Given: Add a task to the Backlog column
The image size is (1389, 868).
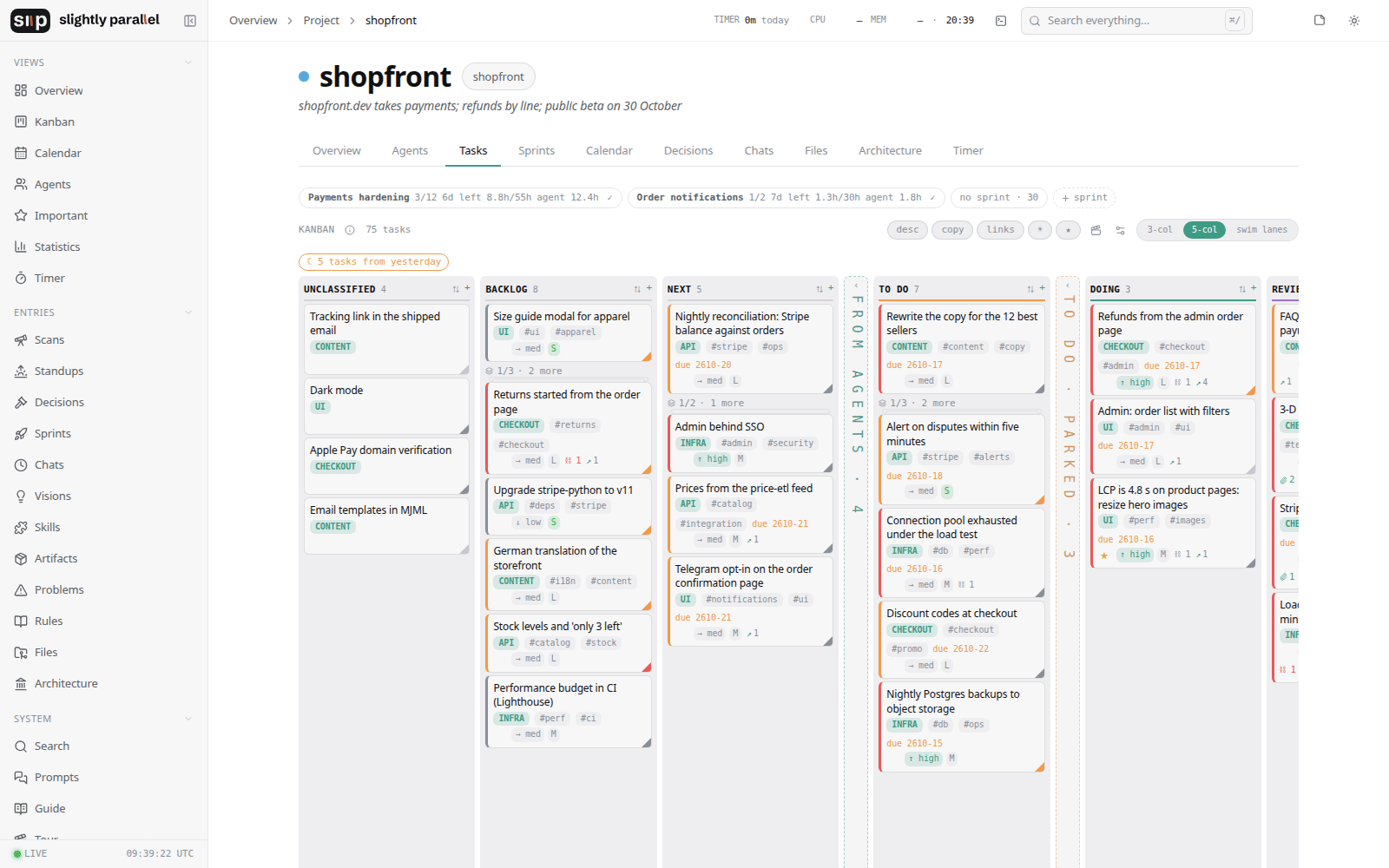Looking at the screenshot, I should [649, 288].
